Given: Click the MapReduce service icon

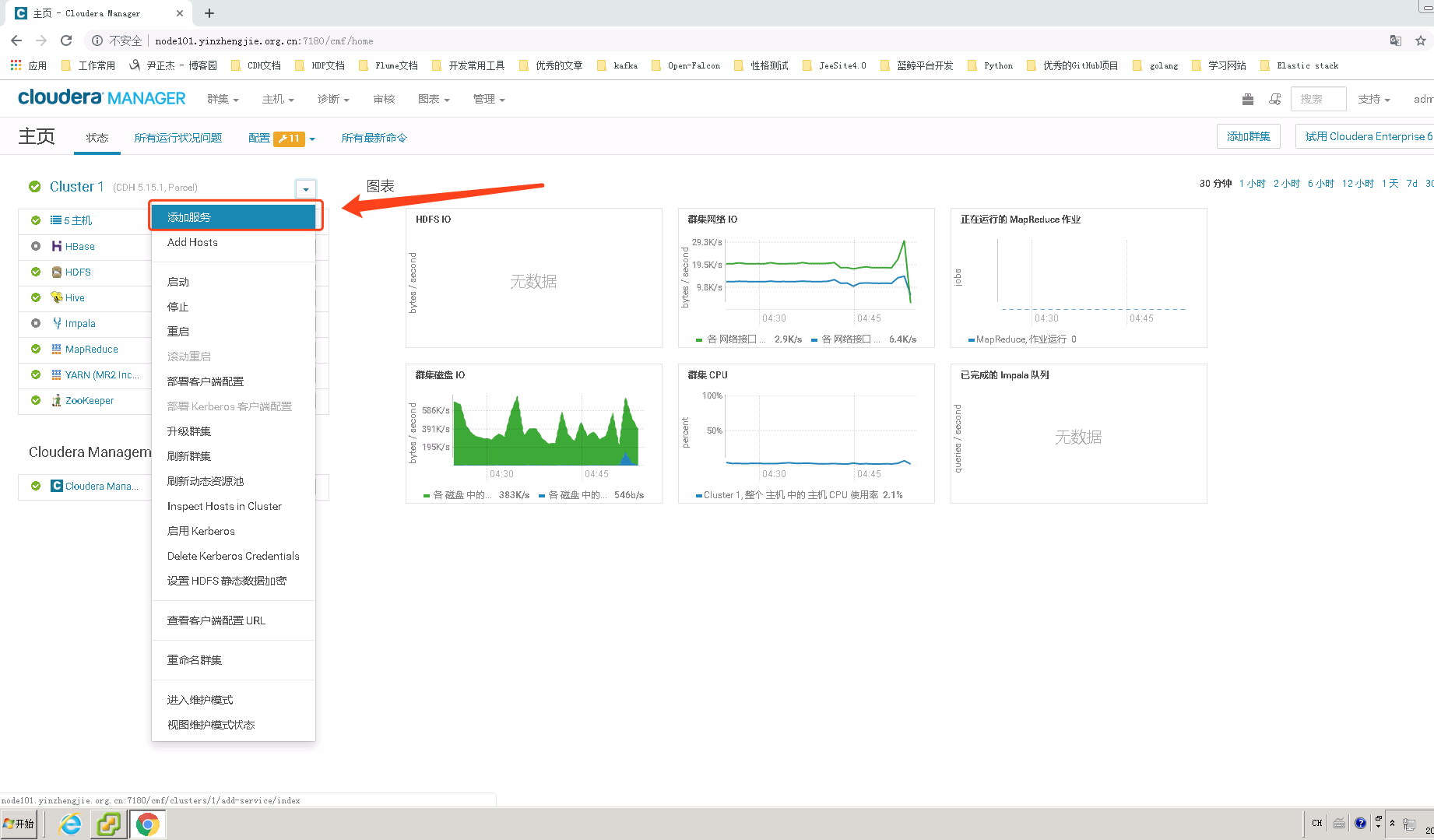Looking at the screenshot, I should 57,349.
